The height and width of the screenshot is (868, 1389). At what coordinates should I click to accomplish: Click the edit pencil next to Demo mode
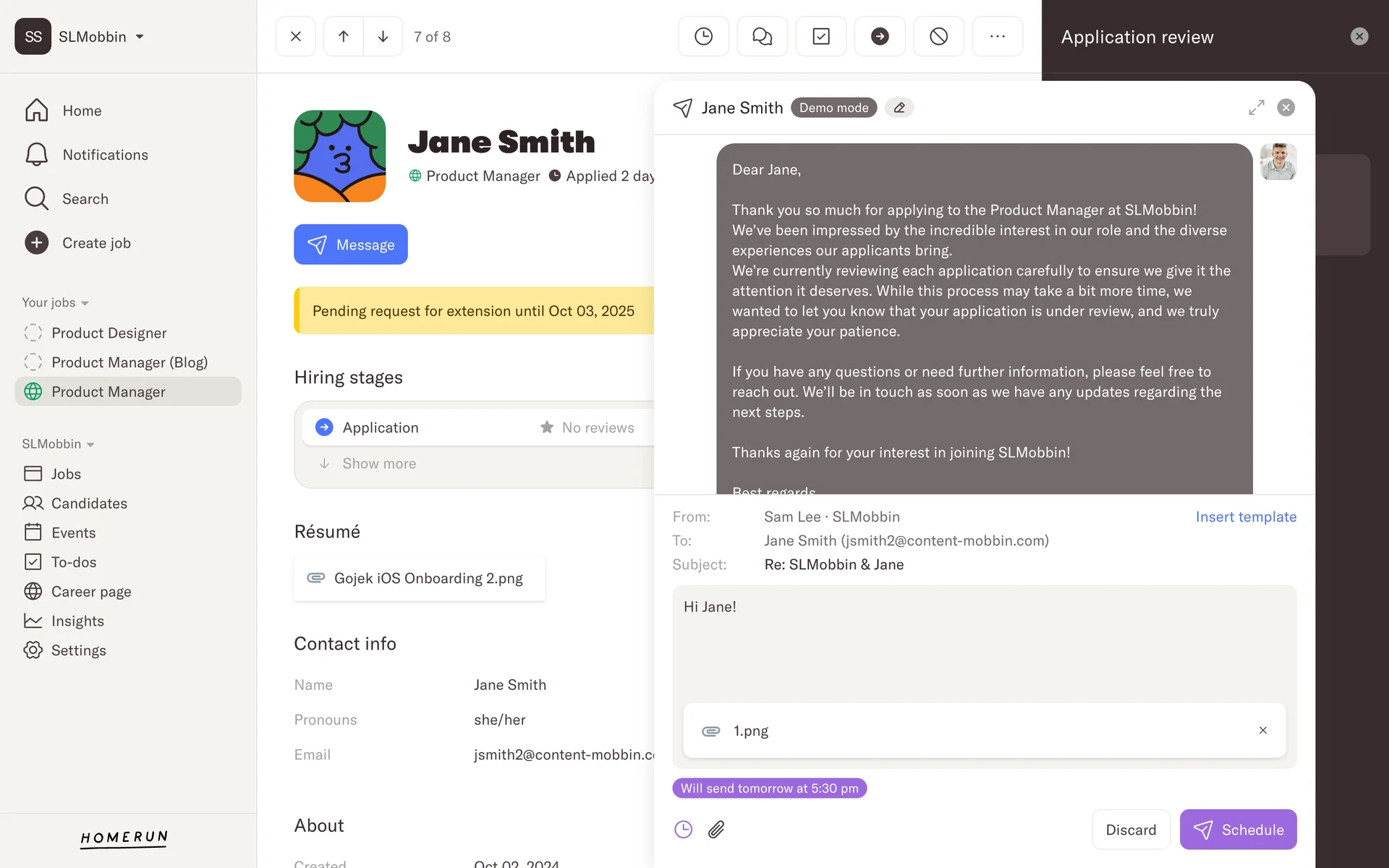(x=899, y=108)
